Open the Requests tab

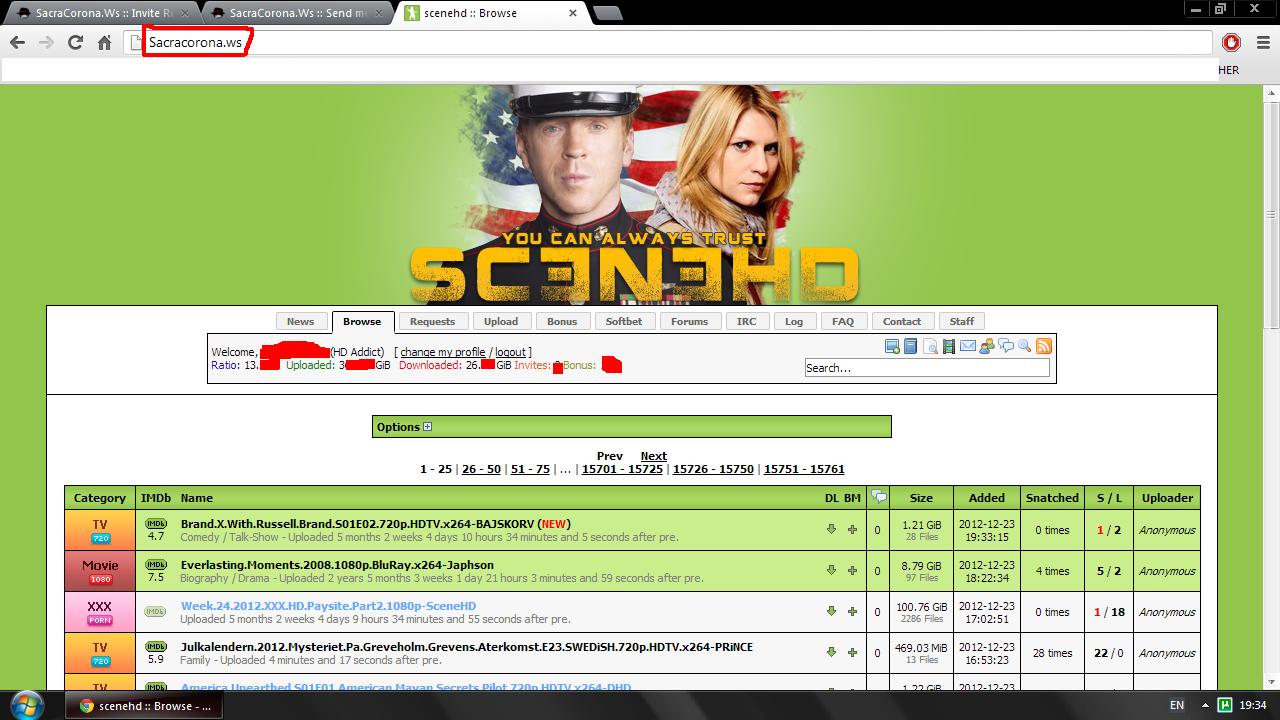[x=432, y=321]
